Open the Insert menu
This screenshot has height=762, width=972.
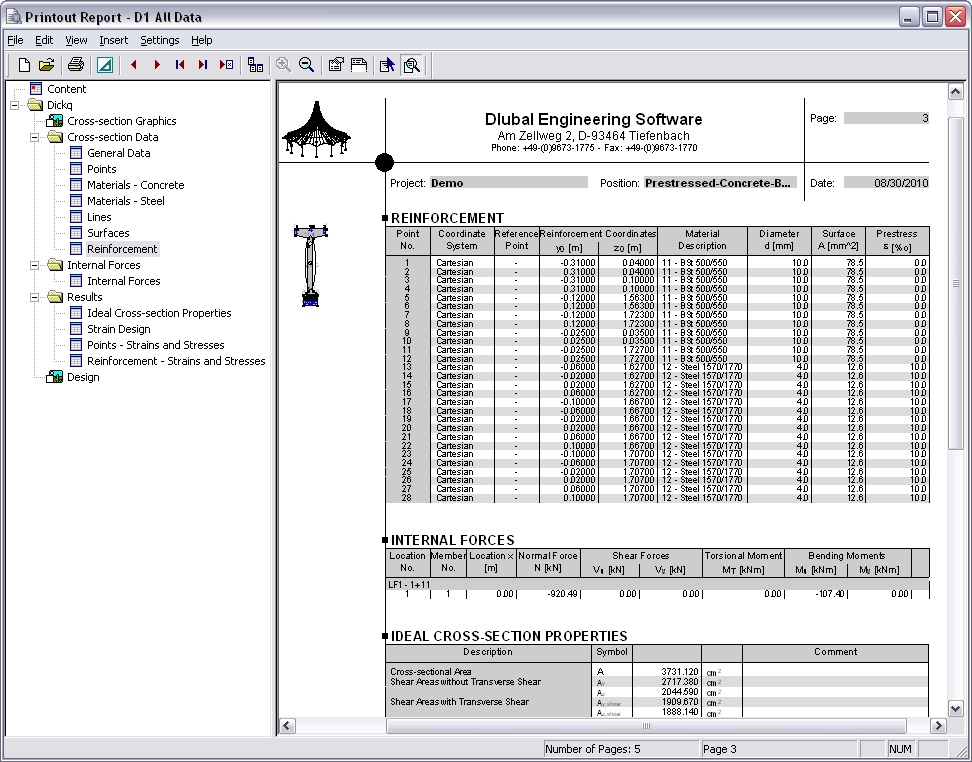tap(113, 40)
